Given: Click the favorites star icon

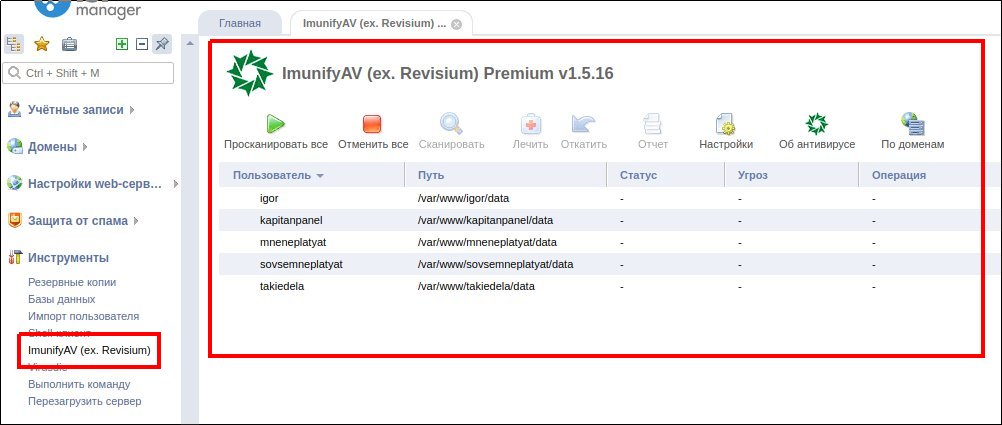Looking at the screenshot, I should 42,44.
